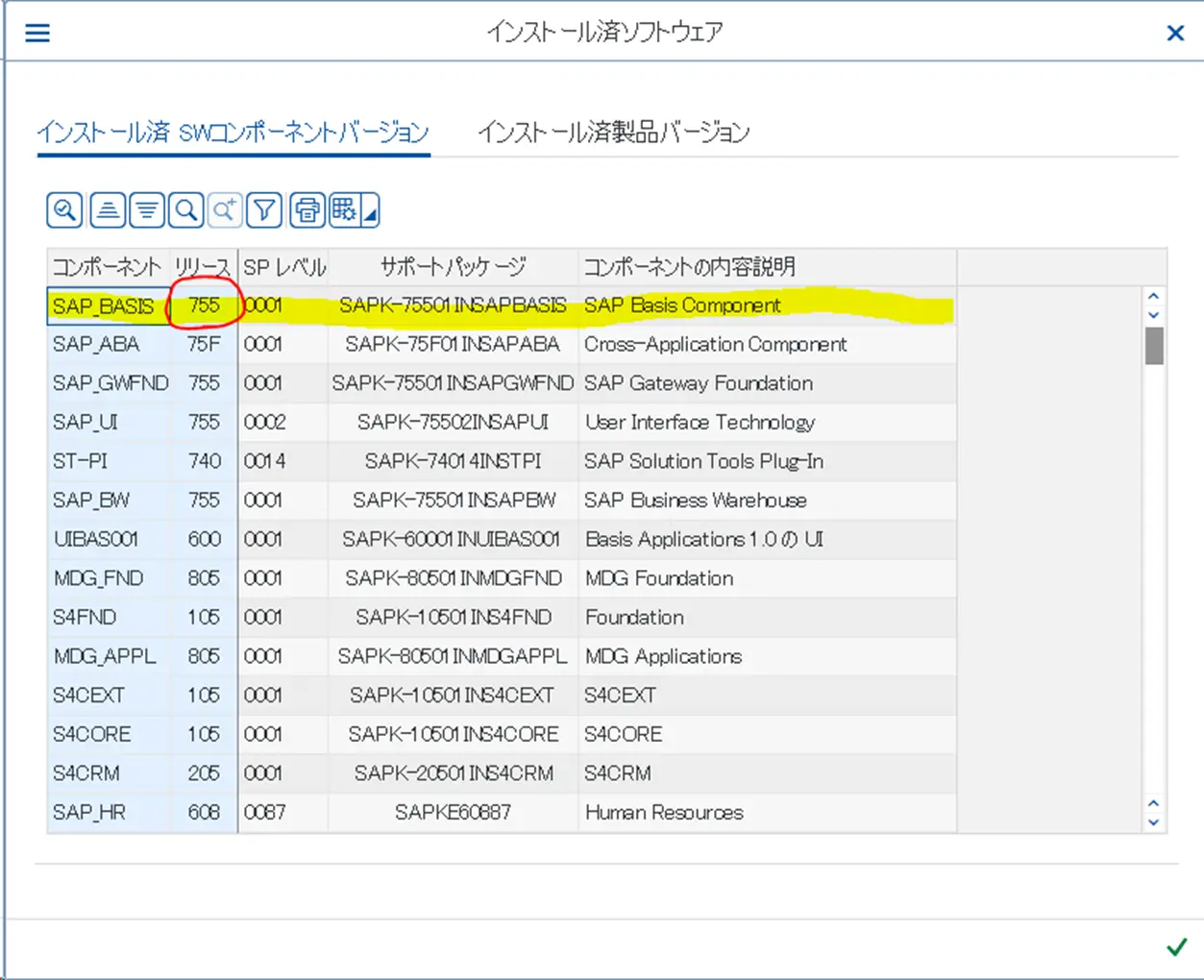
Task: Click support package SAPK-75501INSAPGWFND
Action: (454, 383)
